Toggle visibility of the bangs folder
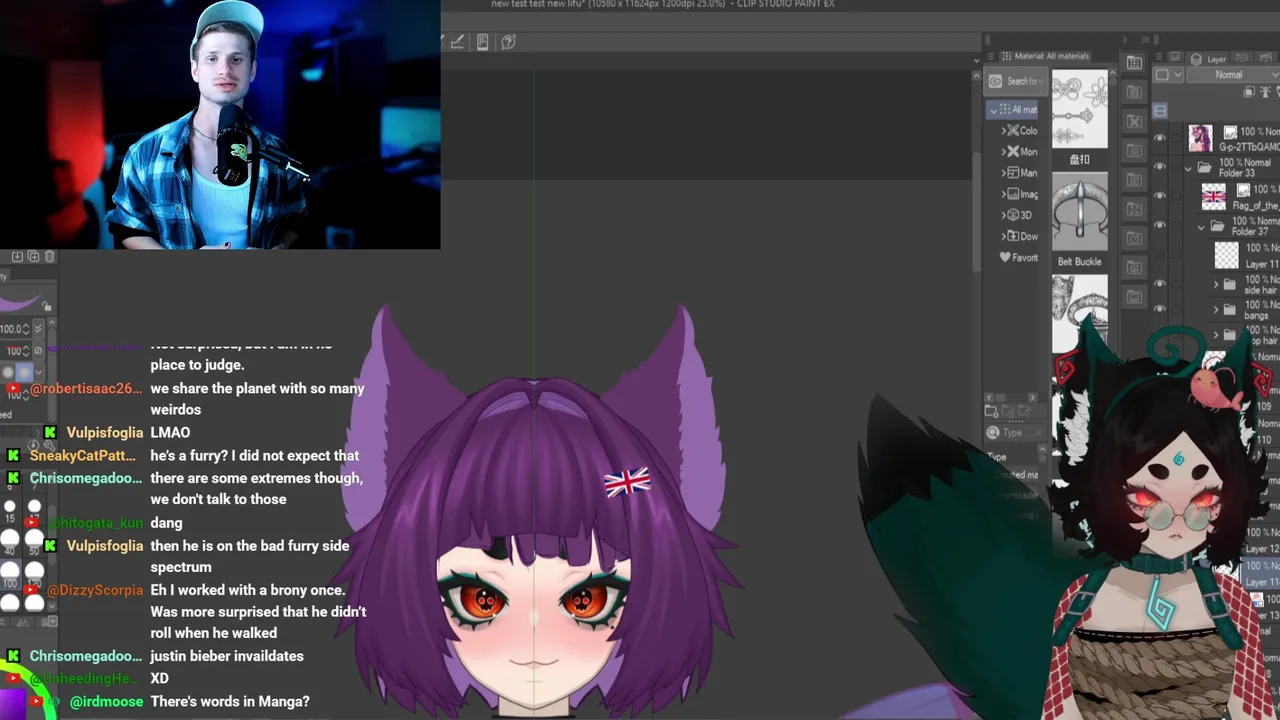The width and height of the screenshot is (1280, 720). (1160, 309)
